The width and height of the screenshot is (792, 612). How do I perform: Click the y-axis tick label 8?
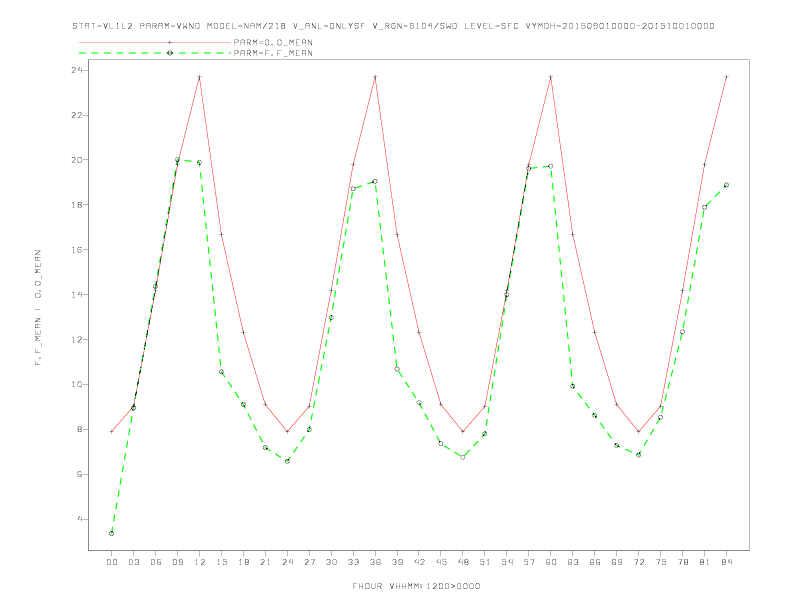click(x=79, y=430)
